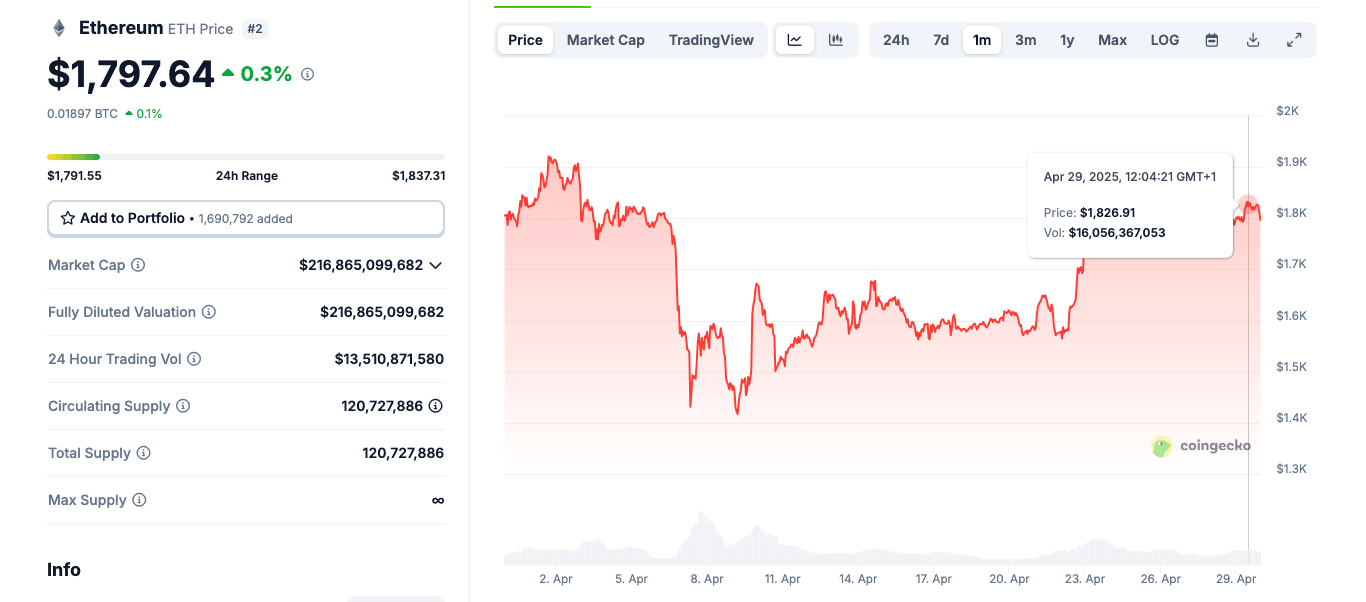Switch to the Market Cap chart tab
Viewport: 1366px width, 602px height.
(605, 39)
